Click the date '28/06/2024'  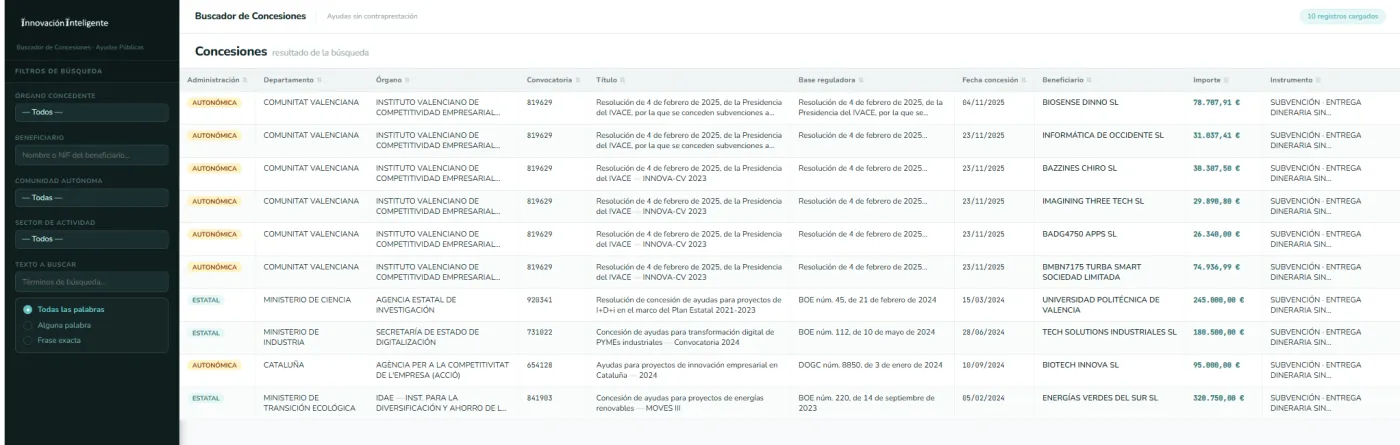coord(983,332)
